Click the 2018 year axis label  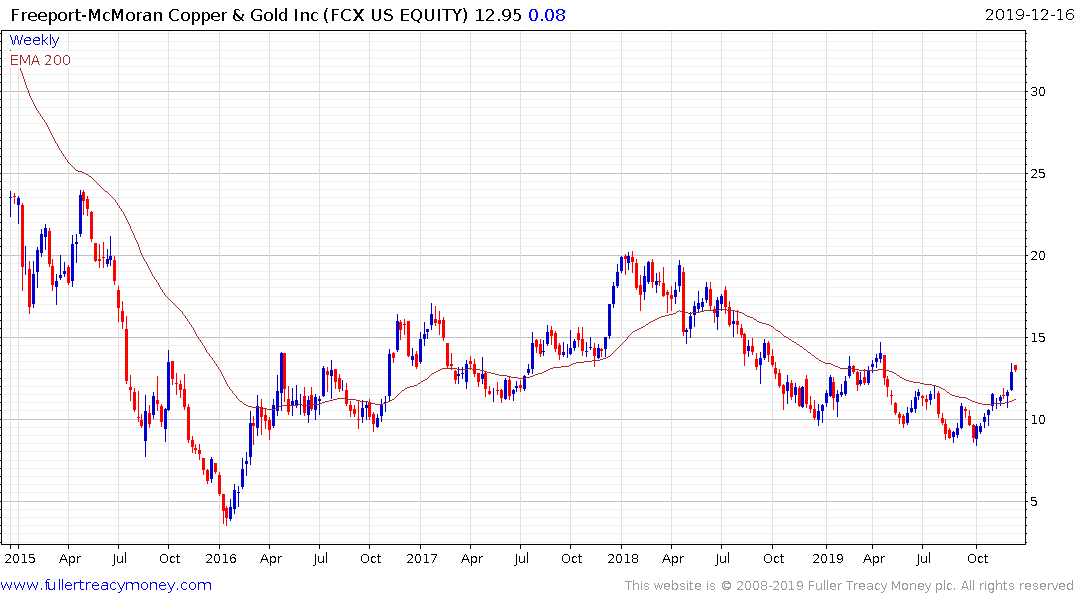(623, 558)
